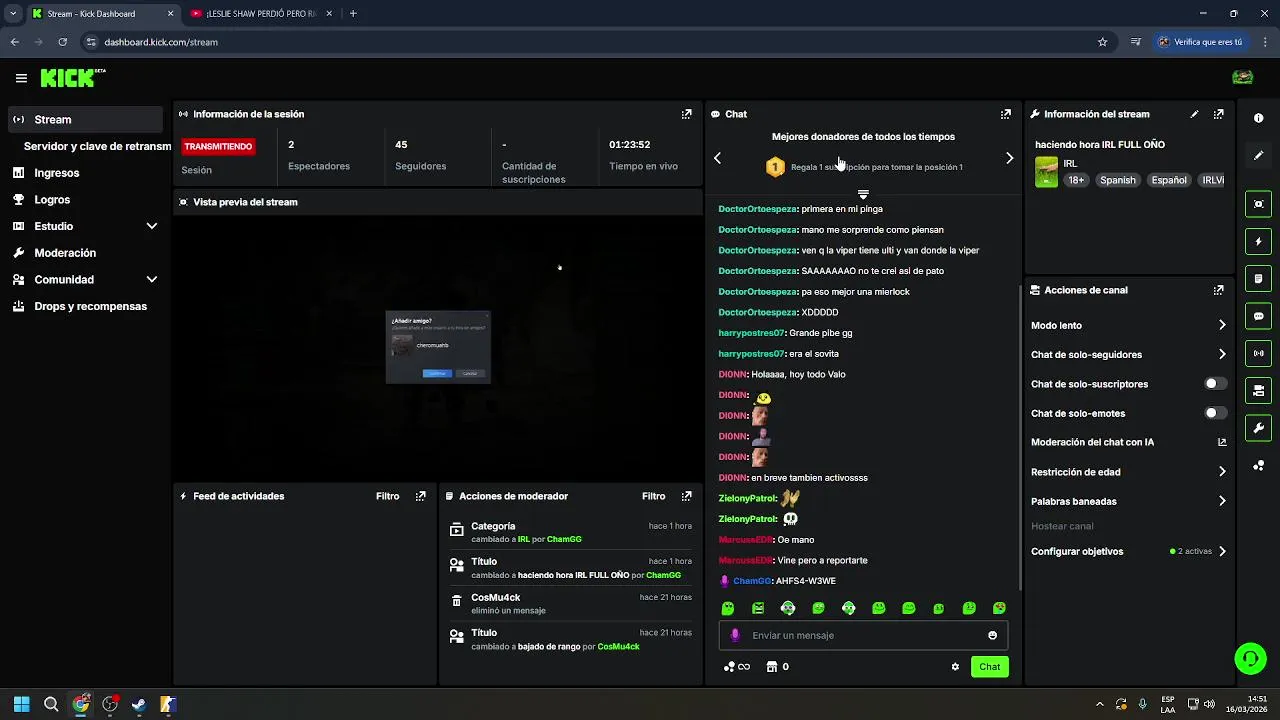Image resolution: width=1280 pixels, height=720 pixels.
Task: Pop out the Información del stream panel
Action: [x=1218, y=114]
